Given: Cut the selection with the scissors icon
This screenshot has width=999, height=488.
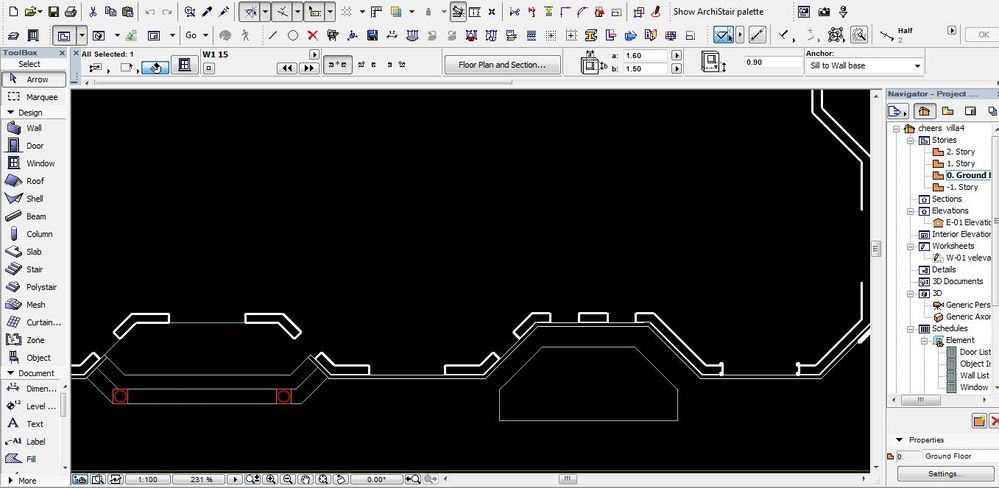Looking at the screenshot, I should (x=92, y=11).
